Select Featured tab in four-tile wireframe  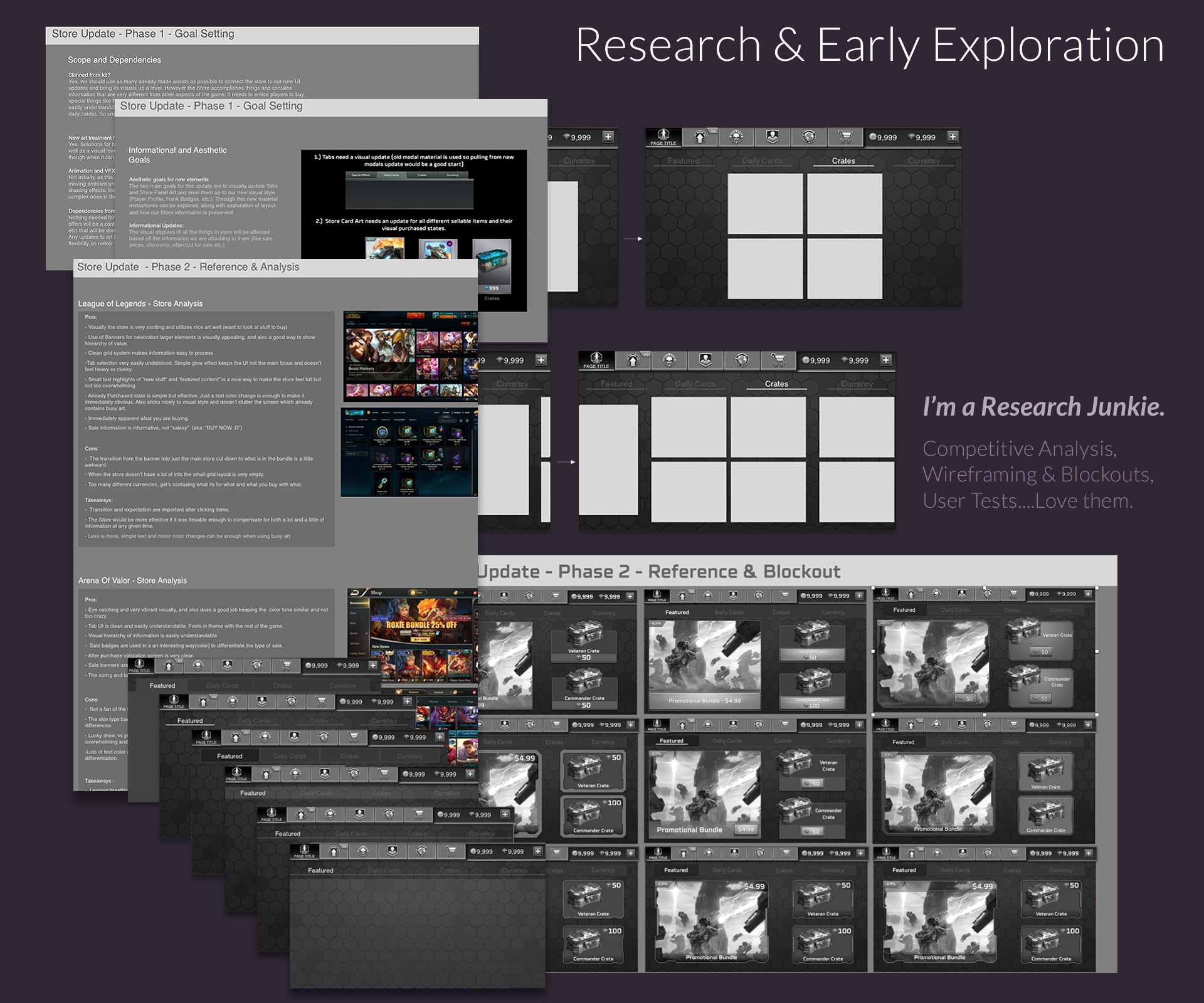tap(683, 161)
